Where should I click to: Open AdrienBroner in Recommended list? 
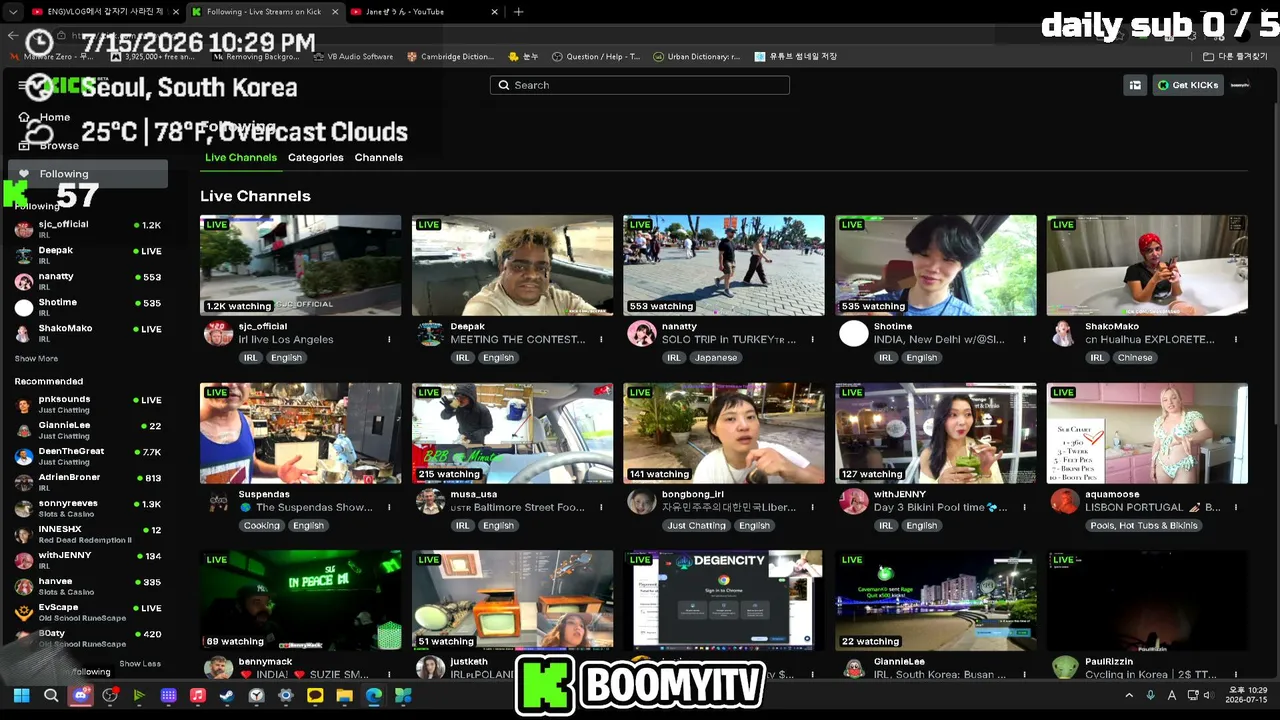pyautogui.click(x=88, y=482)
